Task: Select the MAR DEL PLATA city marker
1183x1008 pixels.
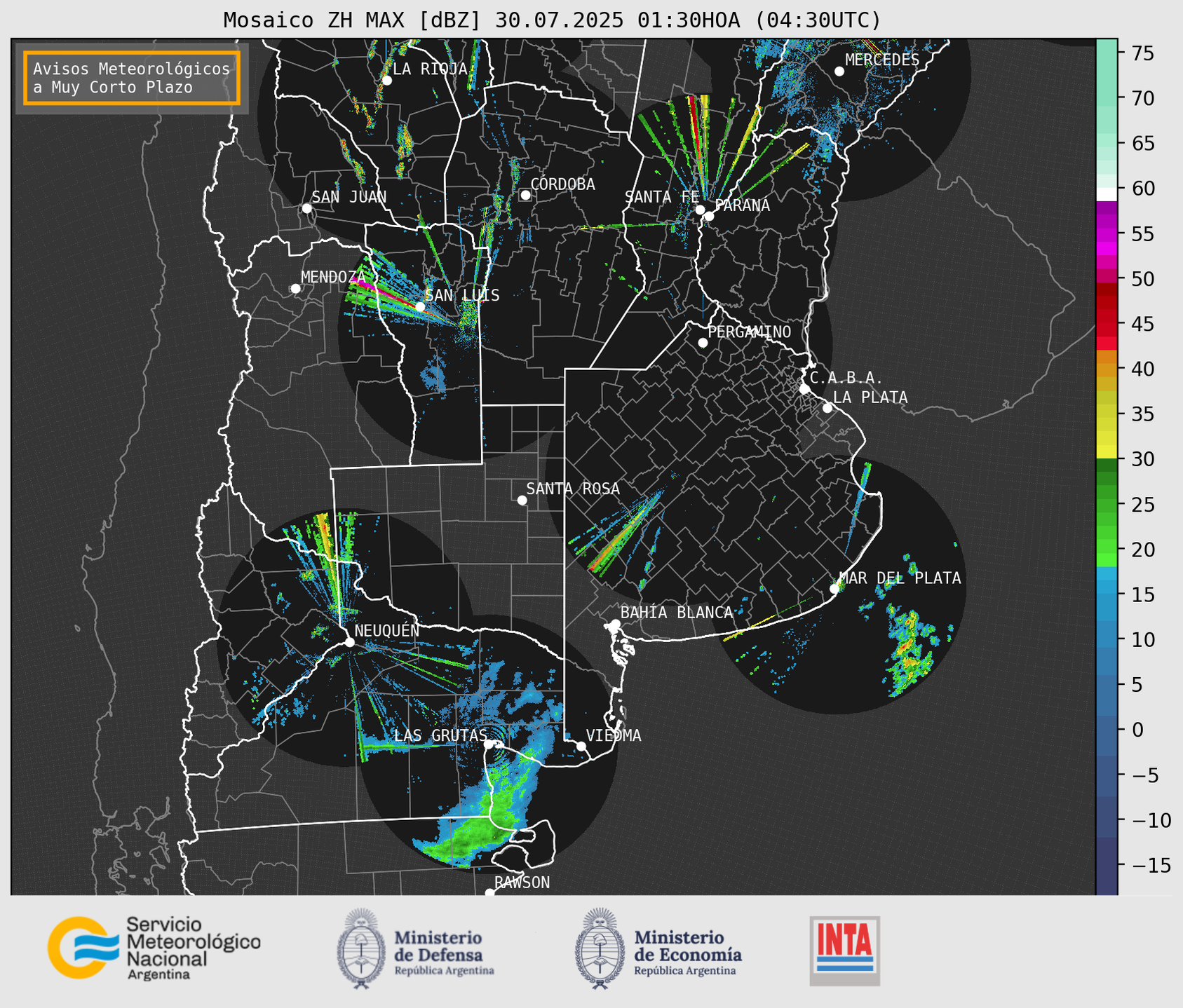Action: (x=834, y=589)
